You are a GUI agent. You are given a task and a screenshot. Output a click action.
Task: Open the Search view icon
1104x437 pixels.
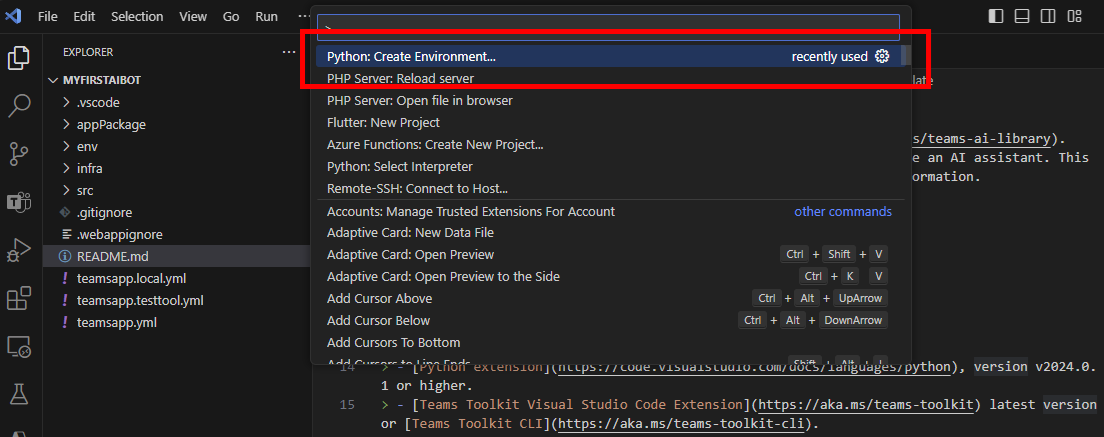(19, 105)
